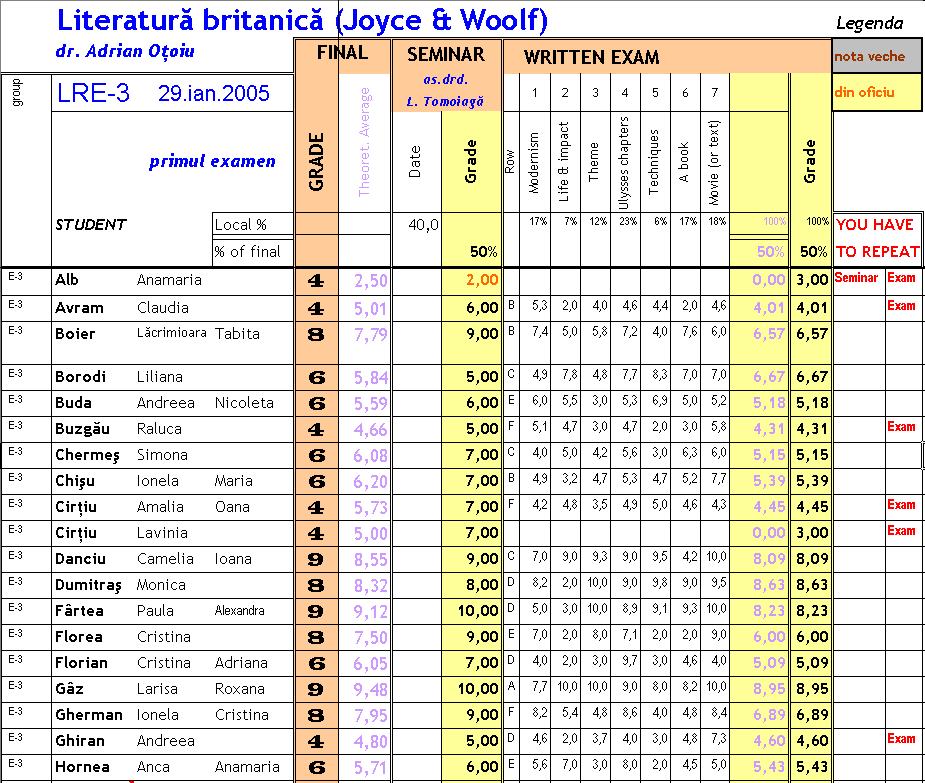Click the 'Exam' repeat flag in Buzgău's row
925x783 pixels.
point(901,427)
